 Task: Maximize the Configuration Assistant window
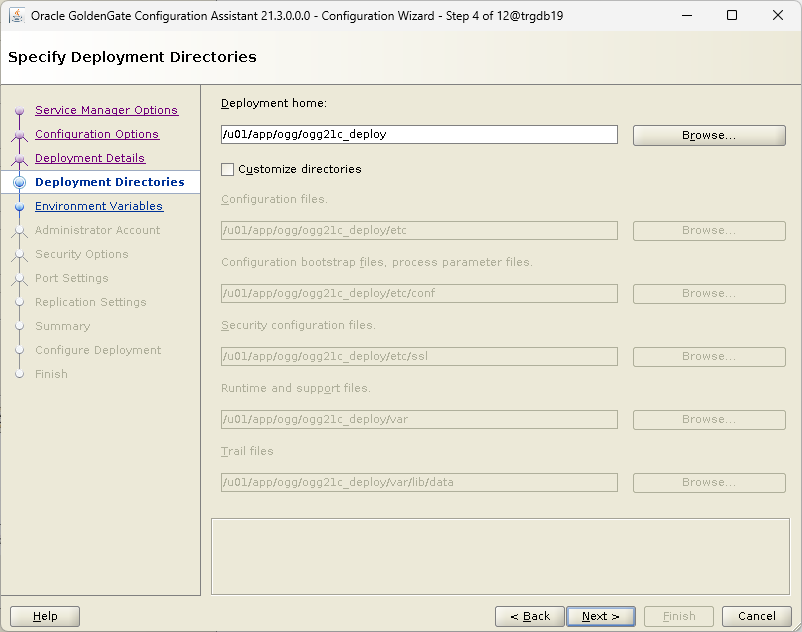[x=732, y=15]
